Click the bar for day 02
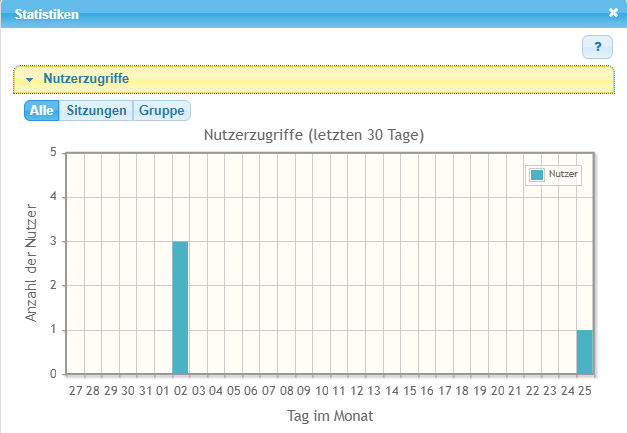This screenshot has width=627, height=433. pos(180,308)
